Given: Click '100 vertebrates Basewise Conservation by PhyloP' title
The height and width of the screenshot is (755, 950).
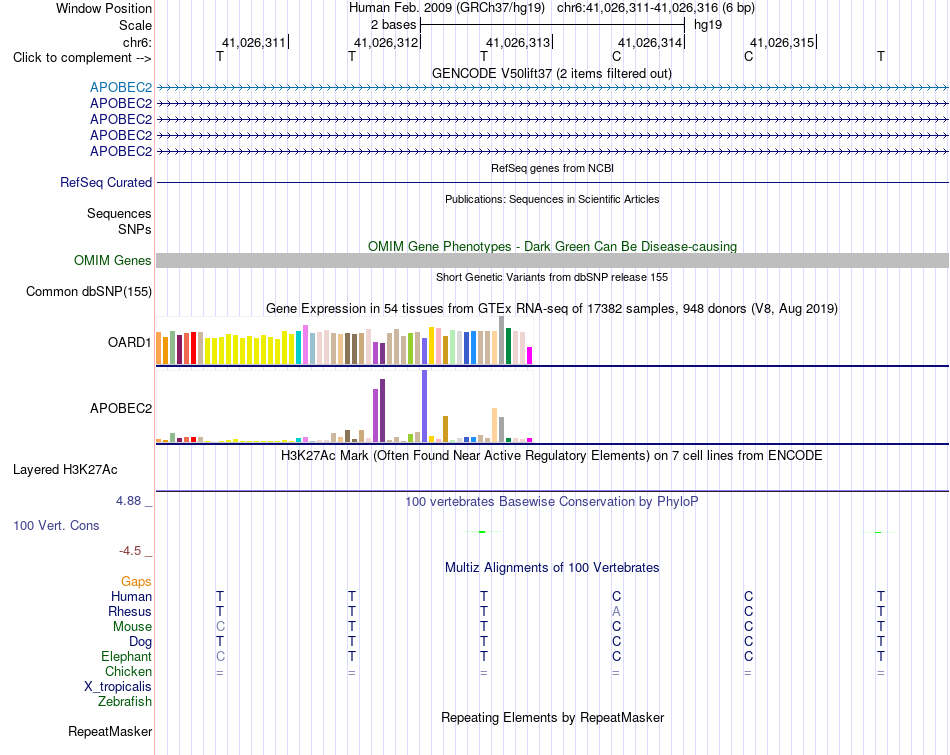Looking at the screenshot, I should coord(552,502).
